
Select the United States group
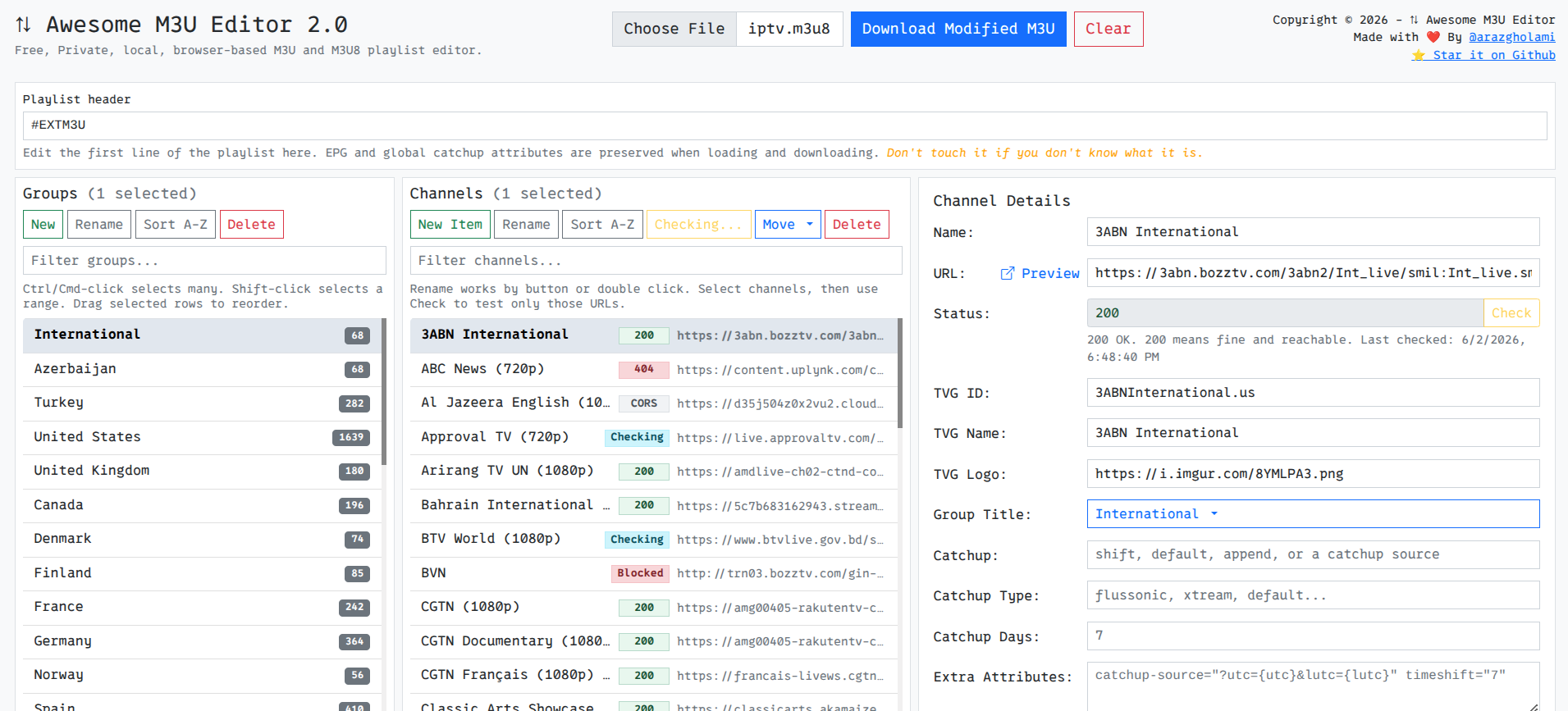pos(202,437)
